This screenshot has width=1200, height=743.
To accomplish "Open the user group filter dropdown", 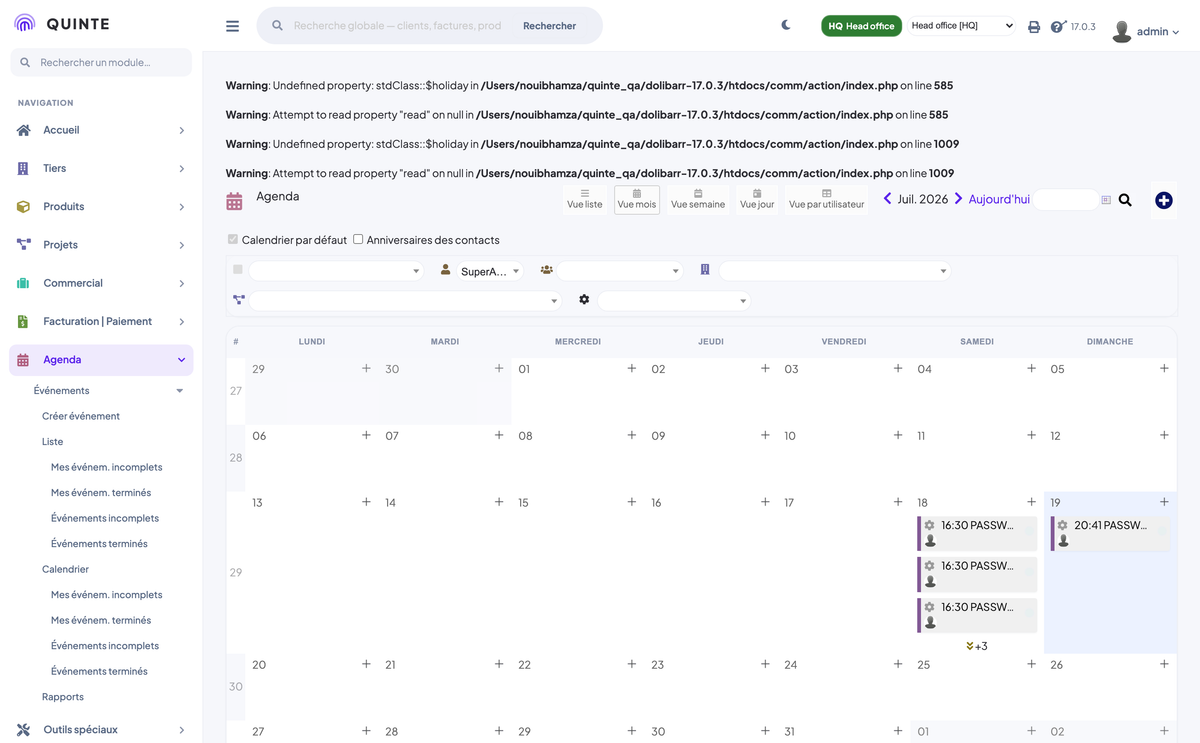I will point(620,271).
